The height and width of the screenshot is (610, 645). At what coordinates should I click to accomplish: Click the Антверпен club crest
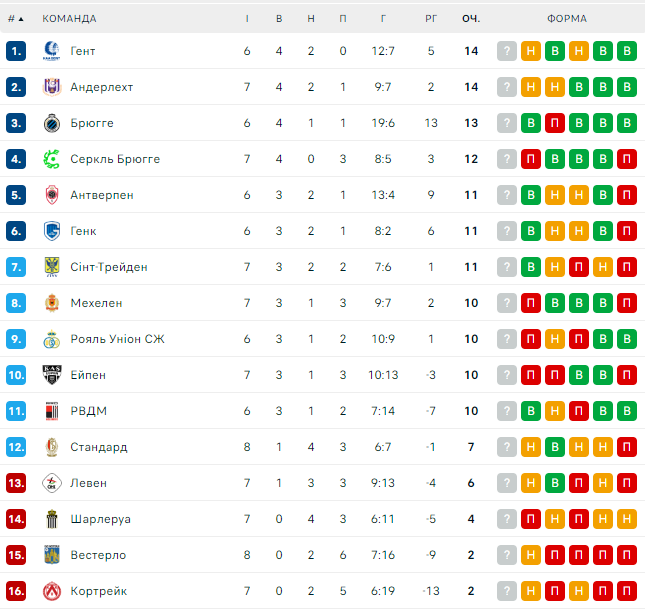[x=52, y=195]
